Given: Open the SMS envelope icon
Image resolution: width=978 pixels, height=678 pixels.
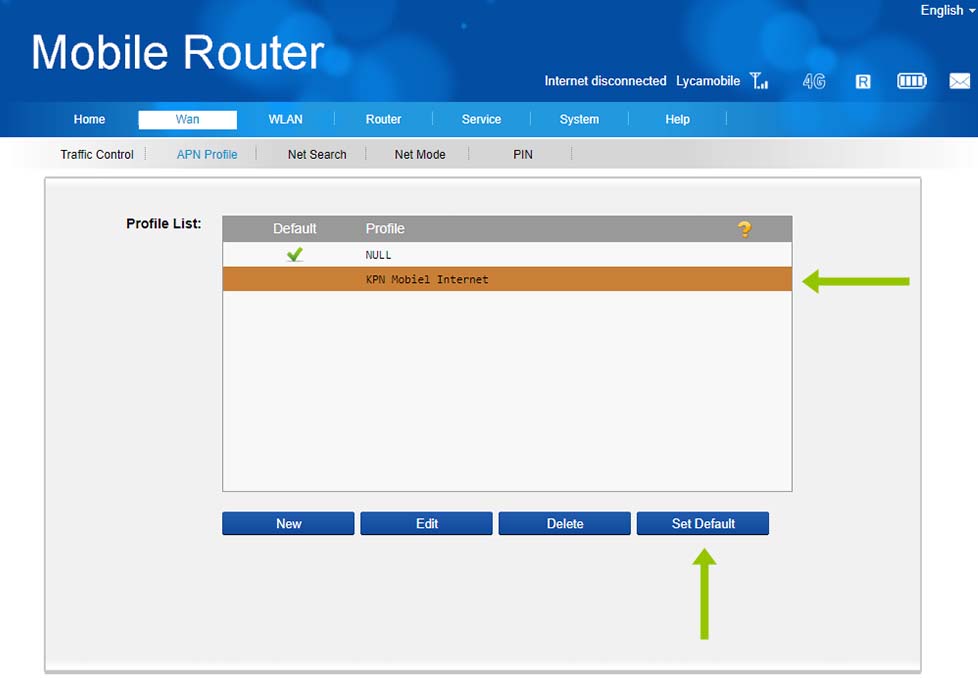Looking at the screenshot, I should (x=960, y=81).
